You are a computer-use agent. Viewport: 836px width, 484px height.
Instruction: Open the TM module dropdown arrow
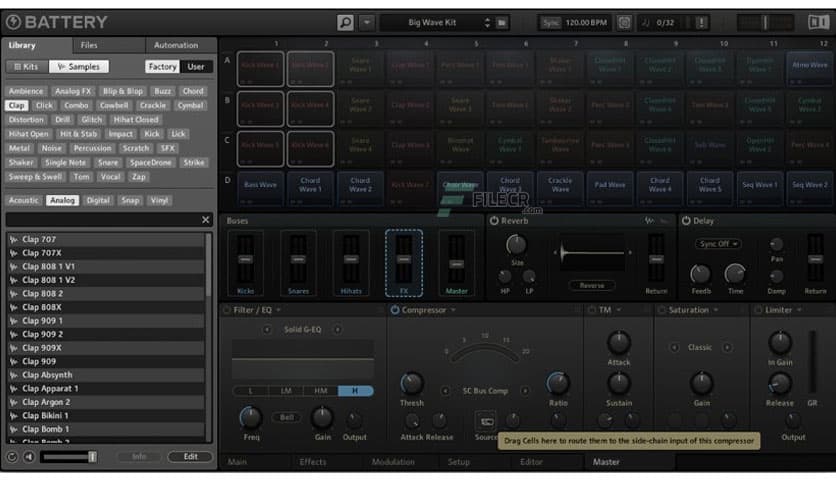coord(618,310)
